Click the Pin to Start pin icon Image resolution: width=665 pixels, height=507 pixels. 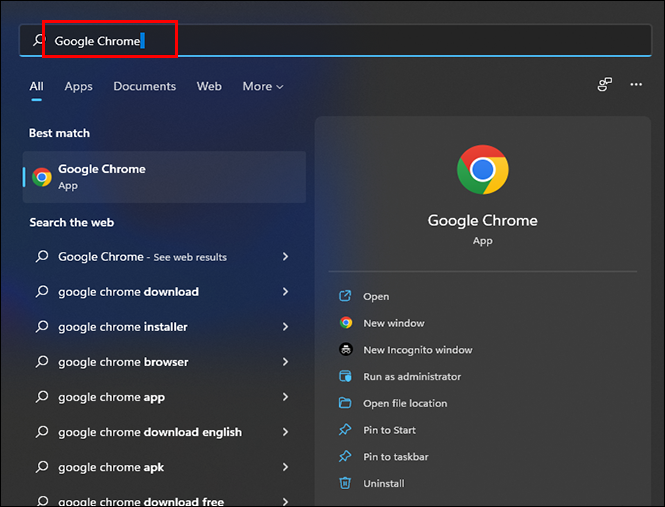point(346,430)
